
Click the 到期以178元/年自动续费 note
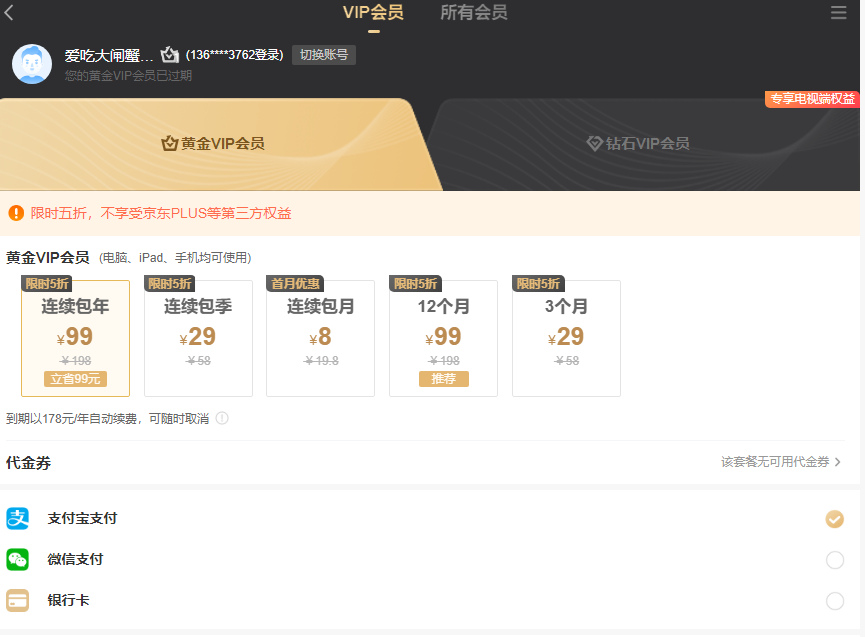pos(108,419)
